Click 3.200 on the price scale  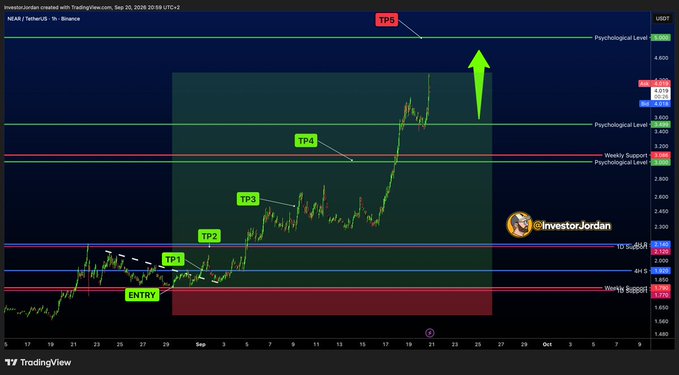(661, 146)
